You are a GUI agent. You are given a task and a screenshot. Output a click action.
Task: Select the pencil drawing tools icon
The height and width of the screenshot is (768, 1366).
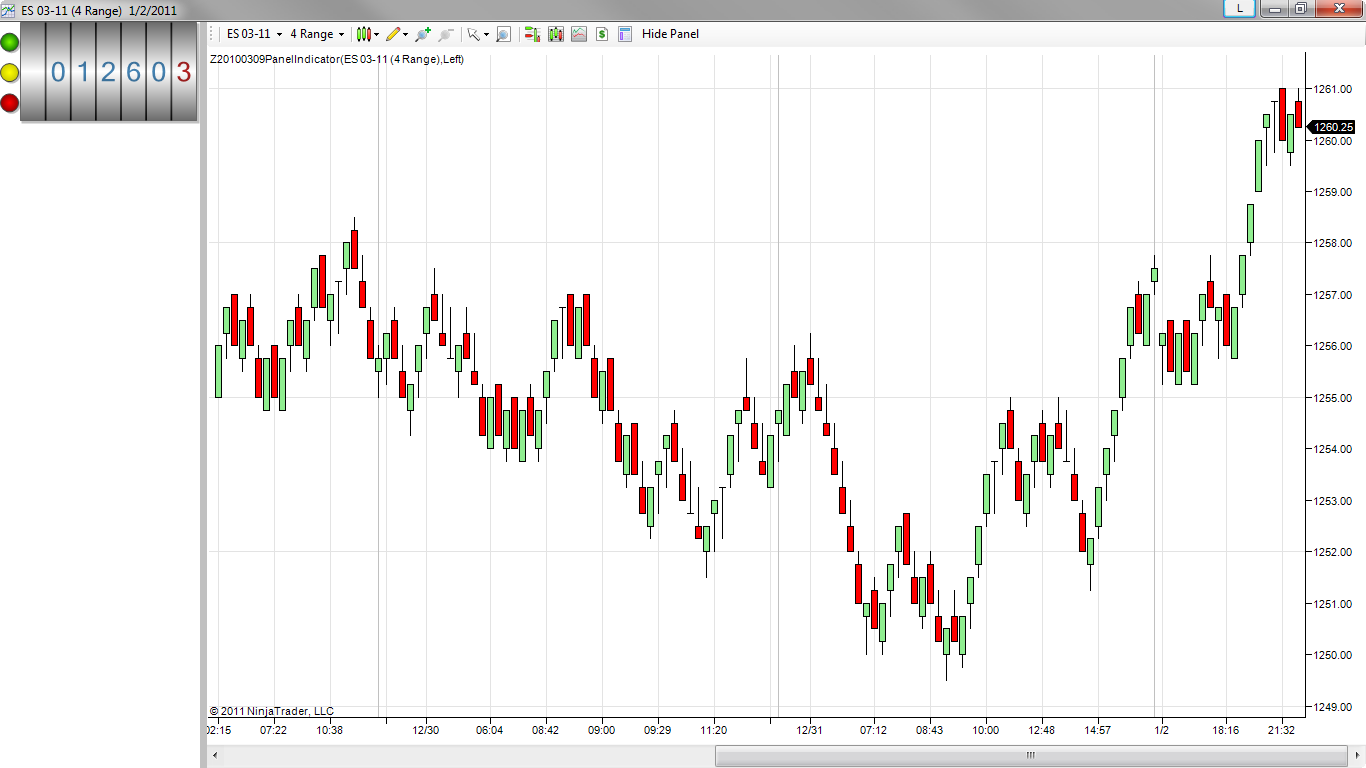click(x=393, y=34)
